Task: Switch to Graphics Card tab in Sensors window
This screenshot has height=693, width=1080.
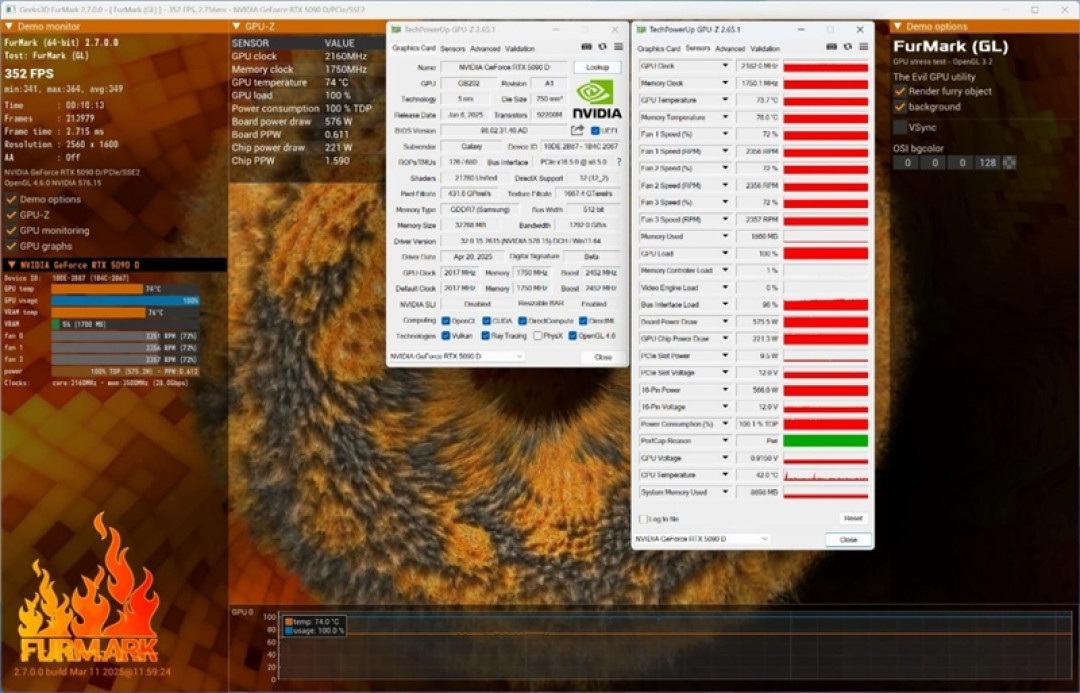Action: 658,49
